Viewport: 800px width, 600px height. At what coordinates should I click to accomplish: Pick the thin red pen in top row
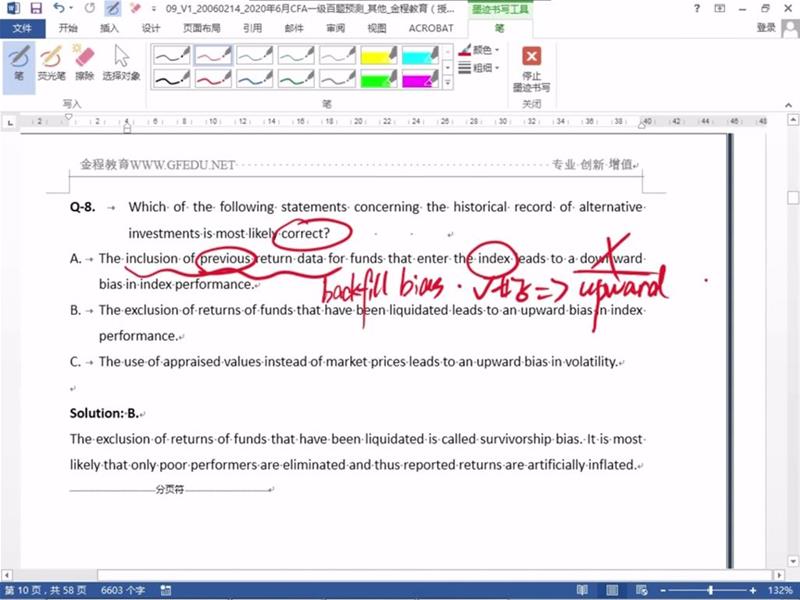[213, 55]
